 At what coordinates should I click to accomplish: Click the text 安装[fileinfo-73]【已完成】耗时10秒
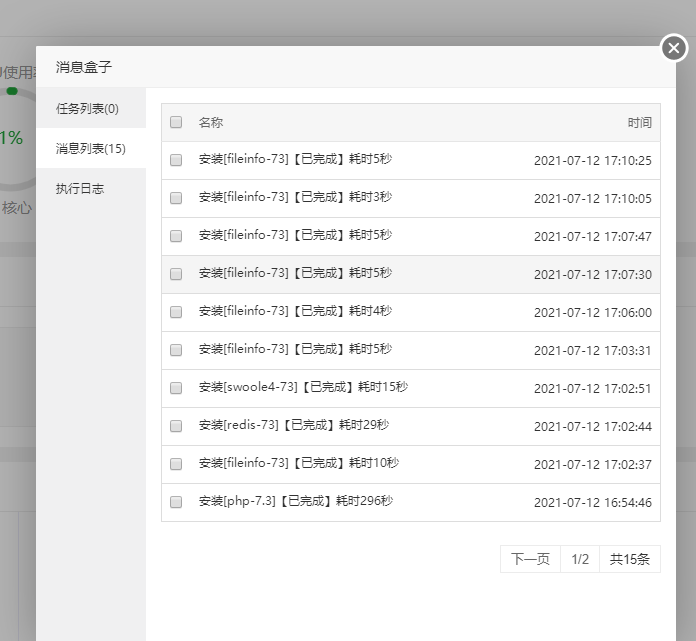point(299,463)
